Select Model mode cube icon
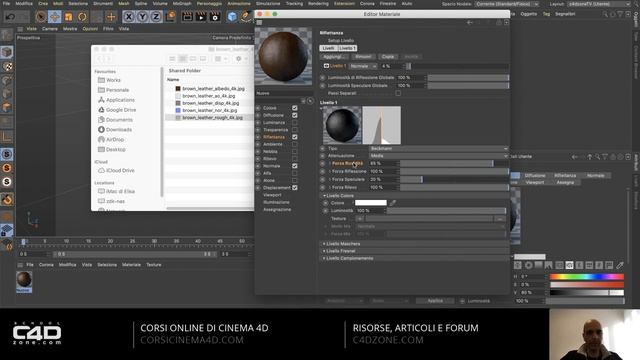 pos(7,52)
